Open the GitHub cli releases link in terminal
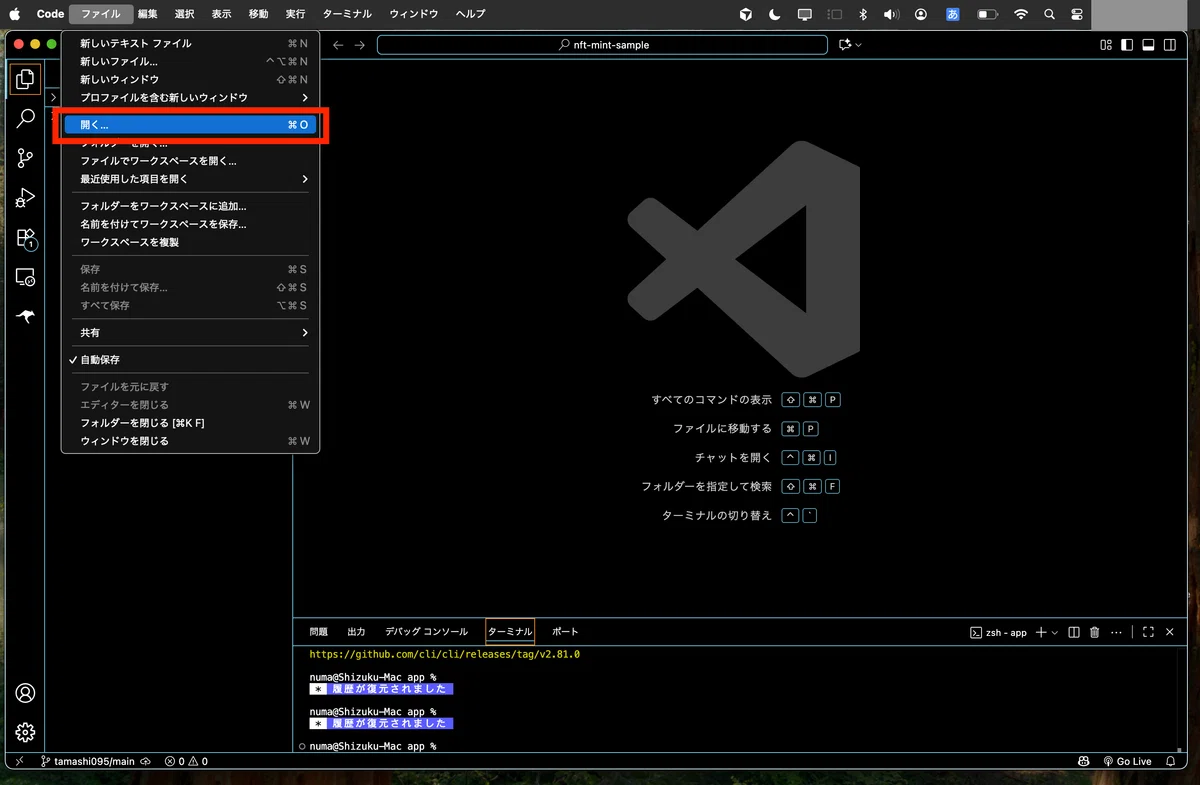1200x785 pixels. (445, 654)
